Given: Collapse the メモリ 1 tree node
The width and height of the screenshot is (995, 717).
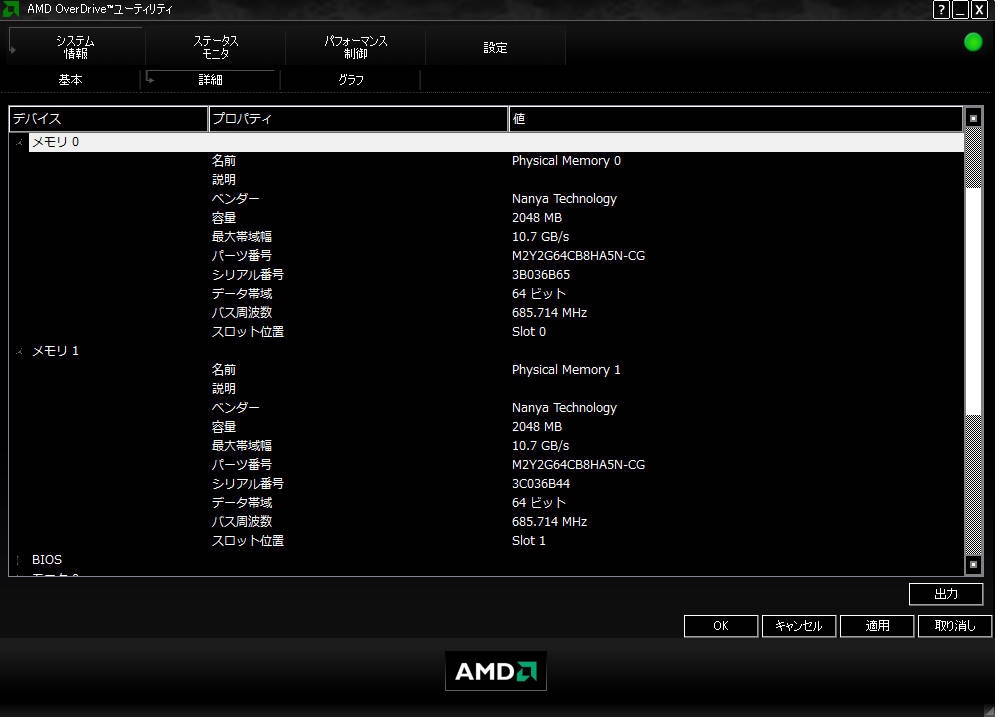Looking at the screenshot, I should click(x=19, y=351).
